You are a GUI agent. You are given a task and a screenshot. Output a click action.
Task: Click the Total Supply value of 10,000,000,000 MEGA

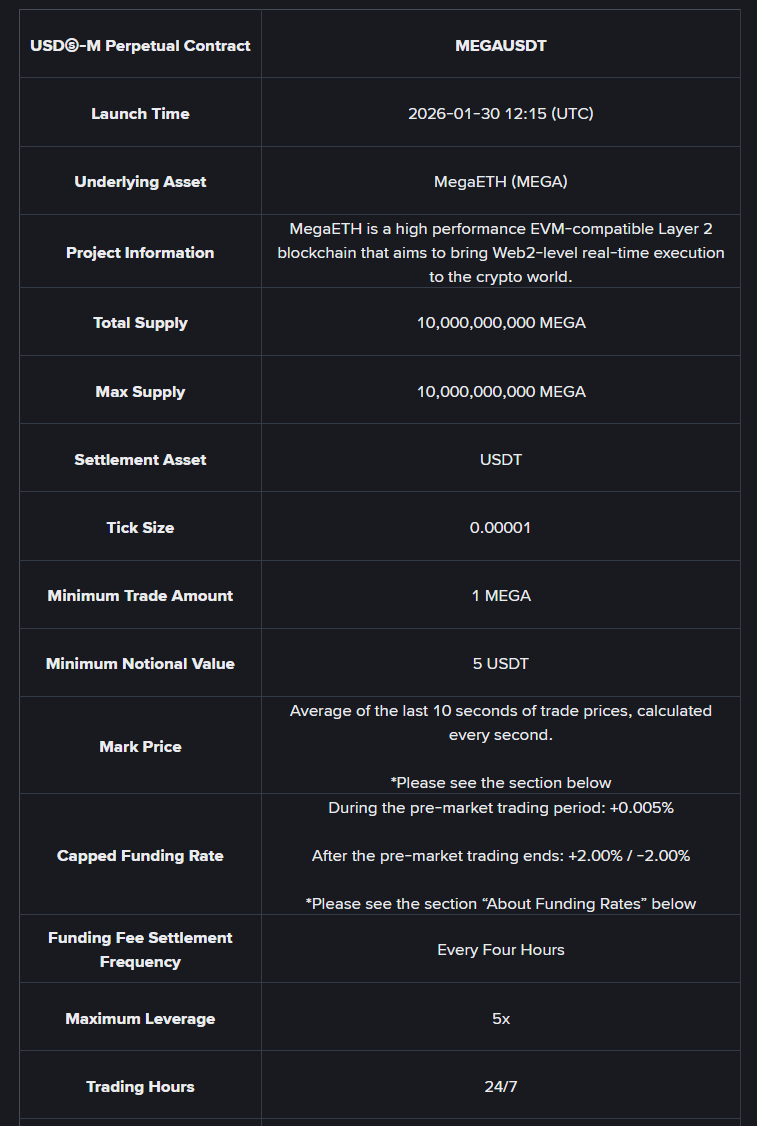coord(500,323)
